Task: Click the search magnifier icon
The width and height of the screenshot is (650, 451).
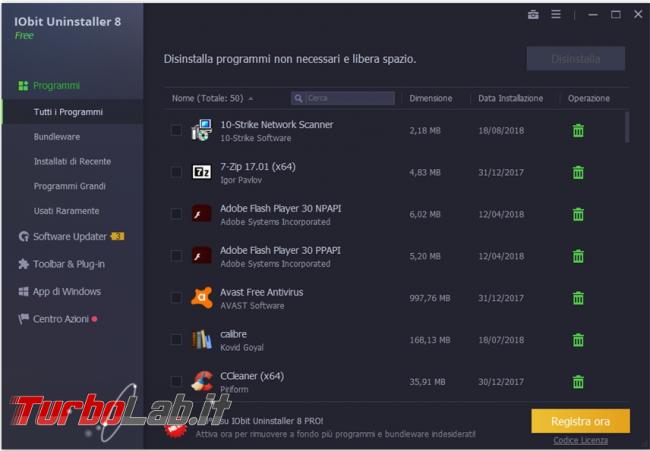Action: 298,98
